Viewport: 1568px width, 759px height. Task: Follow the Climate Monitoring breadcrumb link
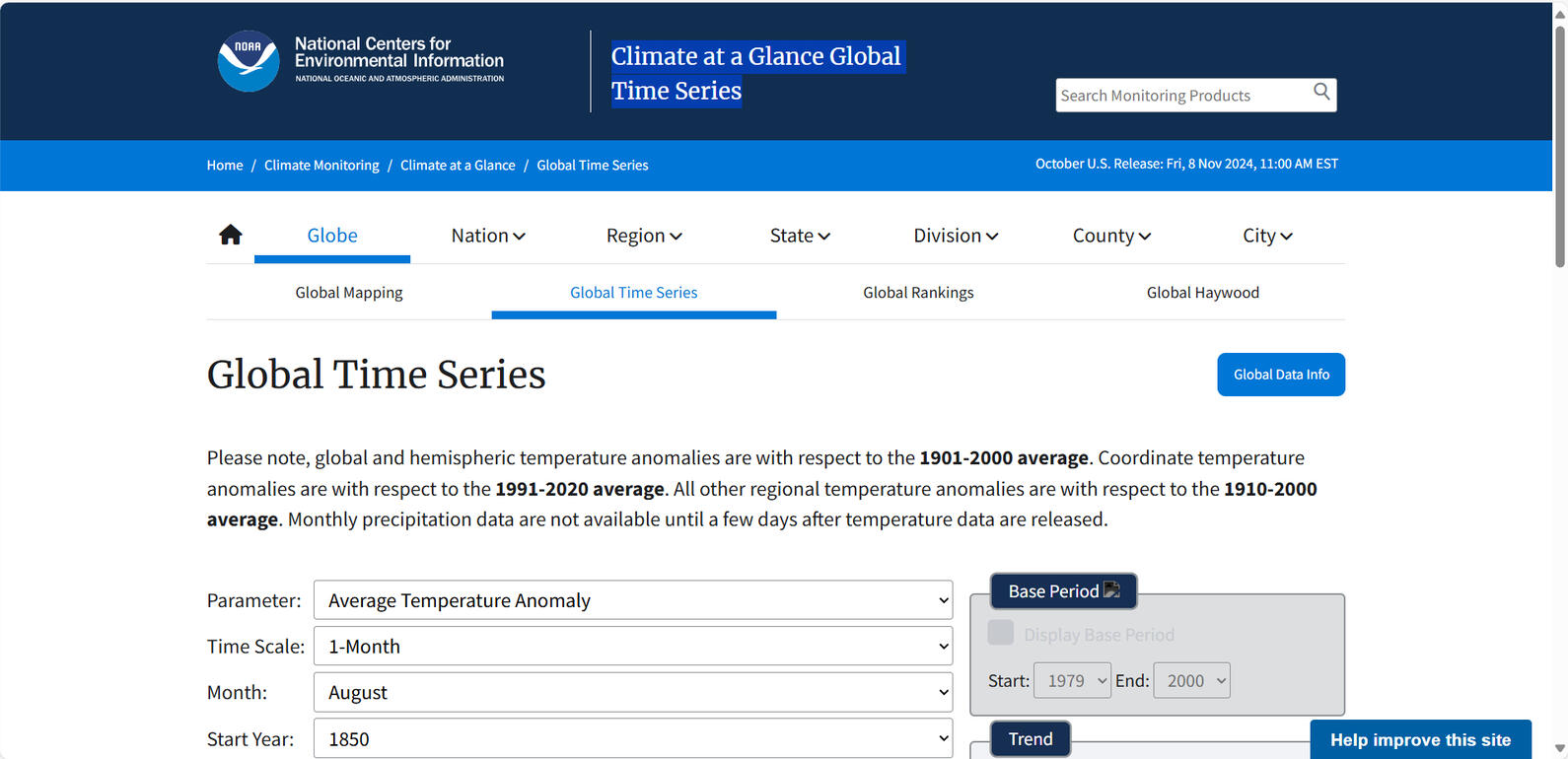(x=321, y=166)
